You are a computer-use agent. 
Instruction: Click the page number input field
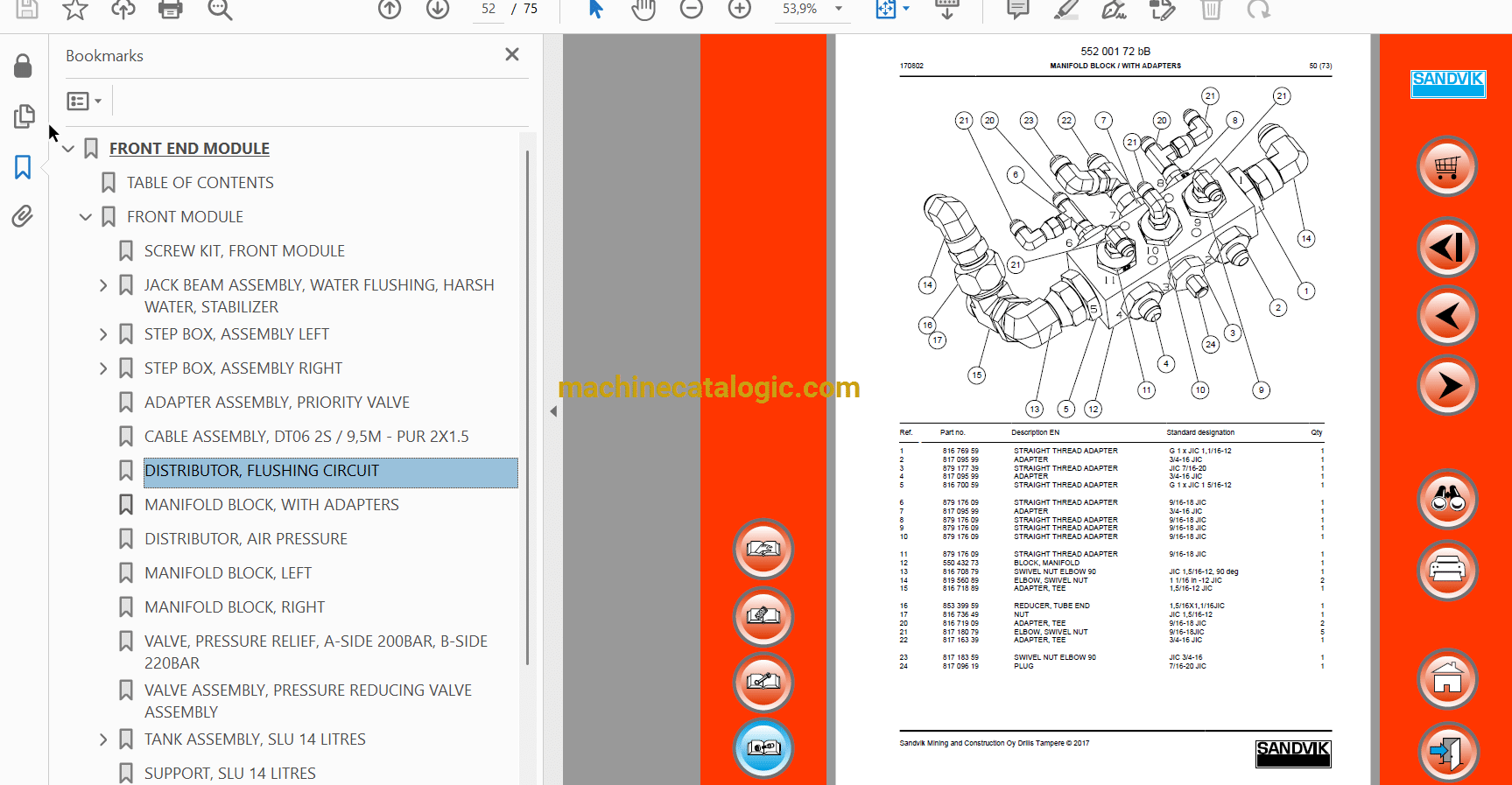click(x=489, y=9)
